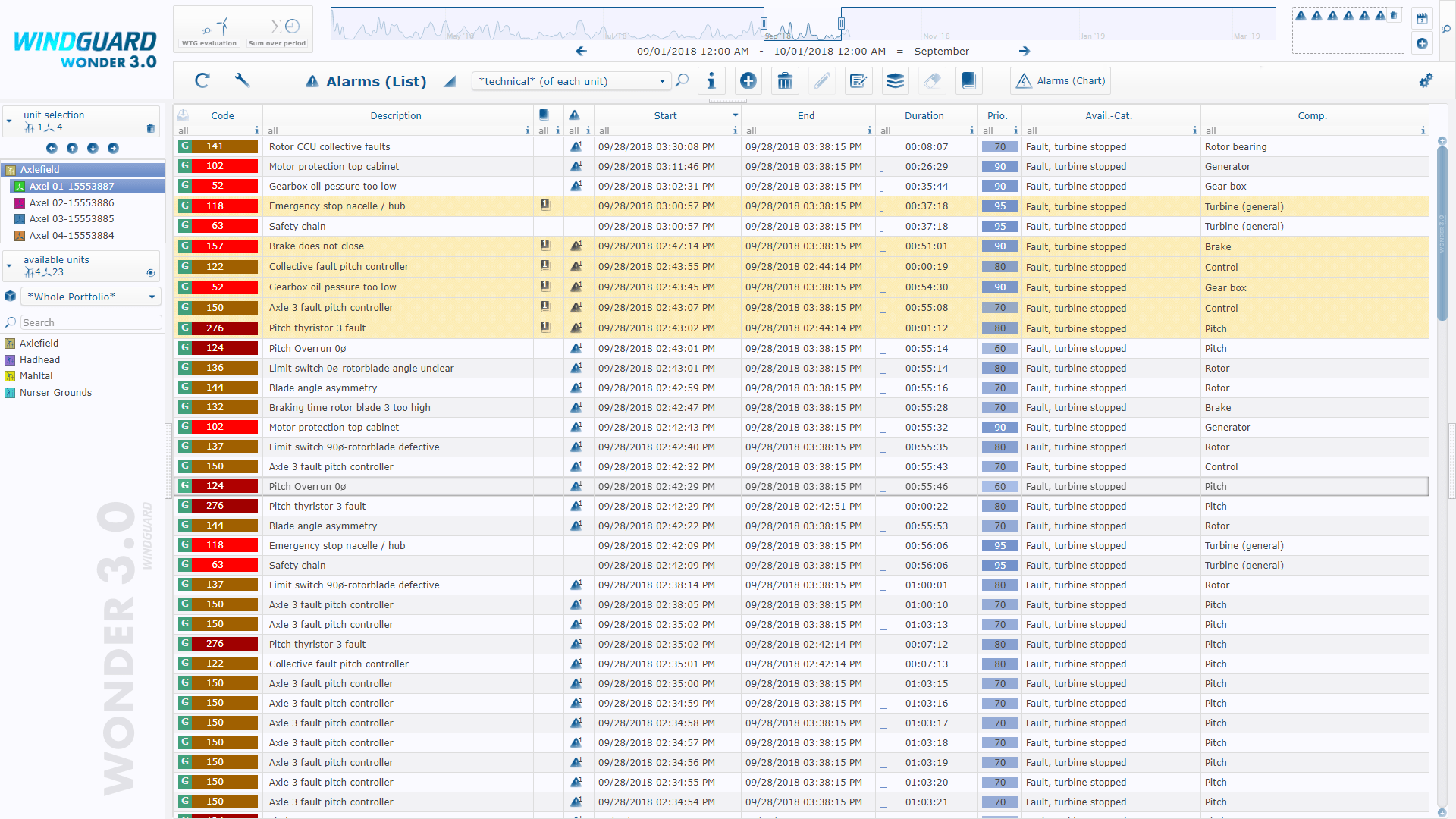
Task: Select Axel 03-15553885 in the unit list
Action: (72, 218)
